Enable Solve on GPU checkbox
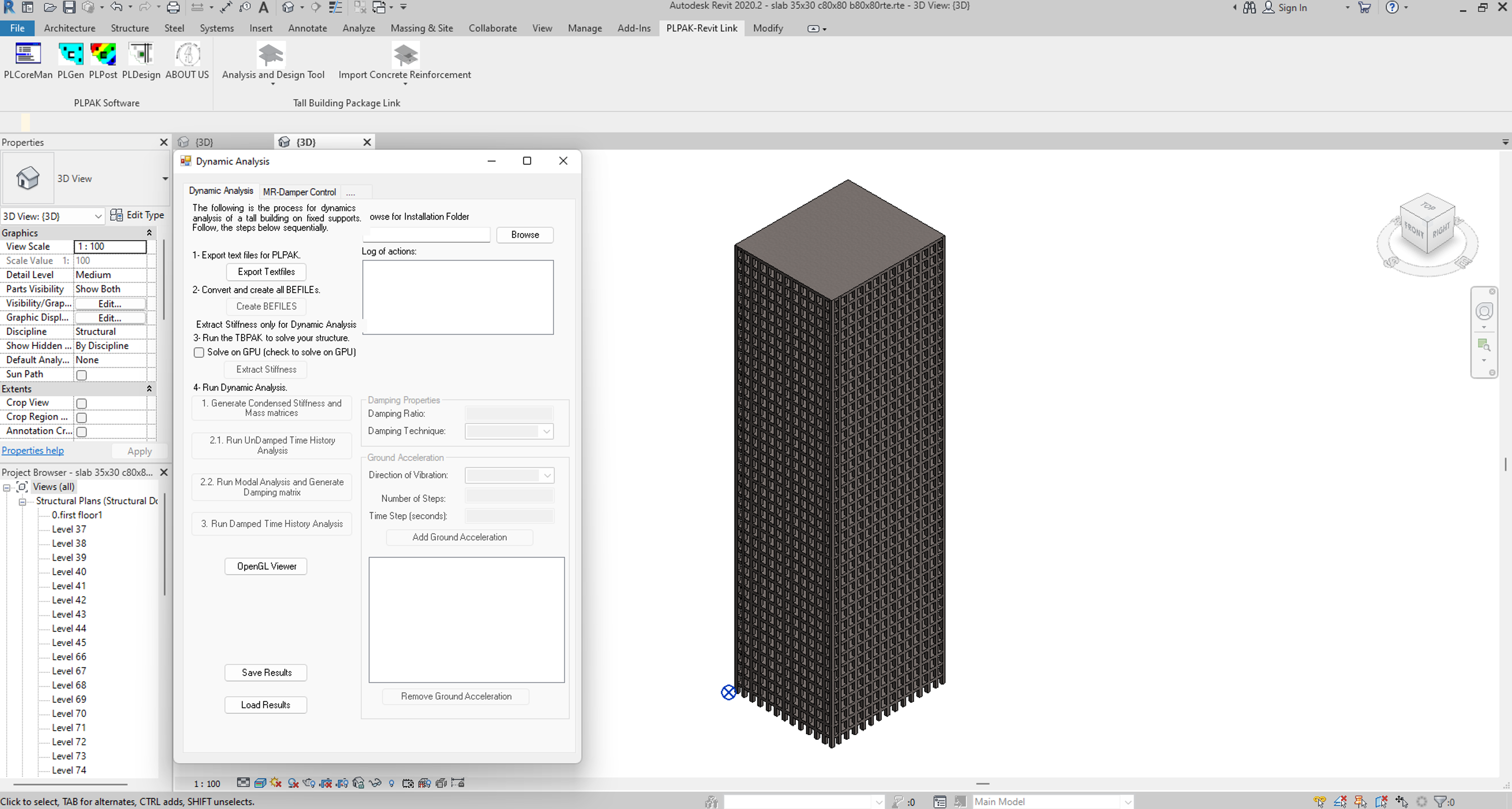The height and width of the screenshot is (809, 1512). coord(199,352)
